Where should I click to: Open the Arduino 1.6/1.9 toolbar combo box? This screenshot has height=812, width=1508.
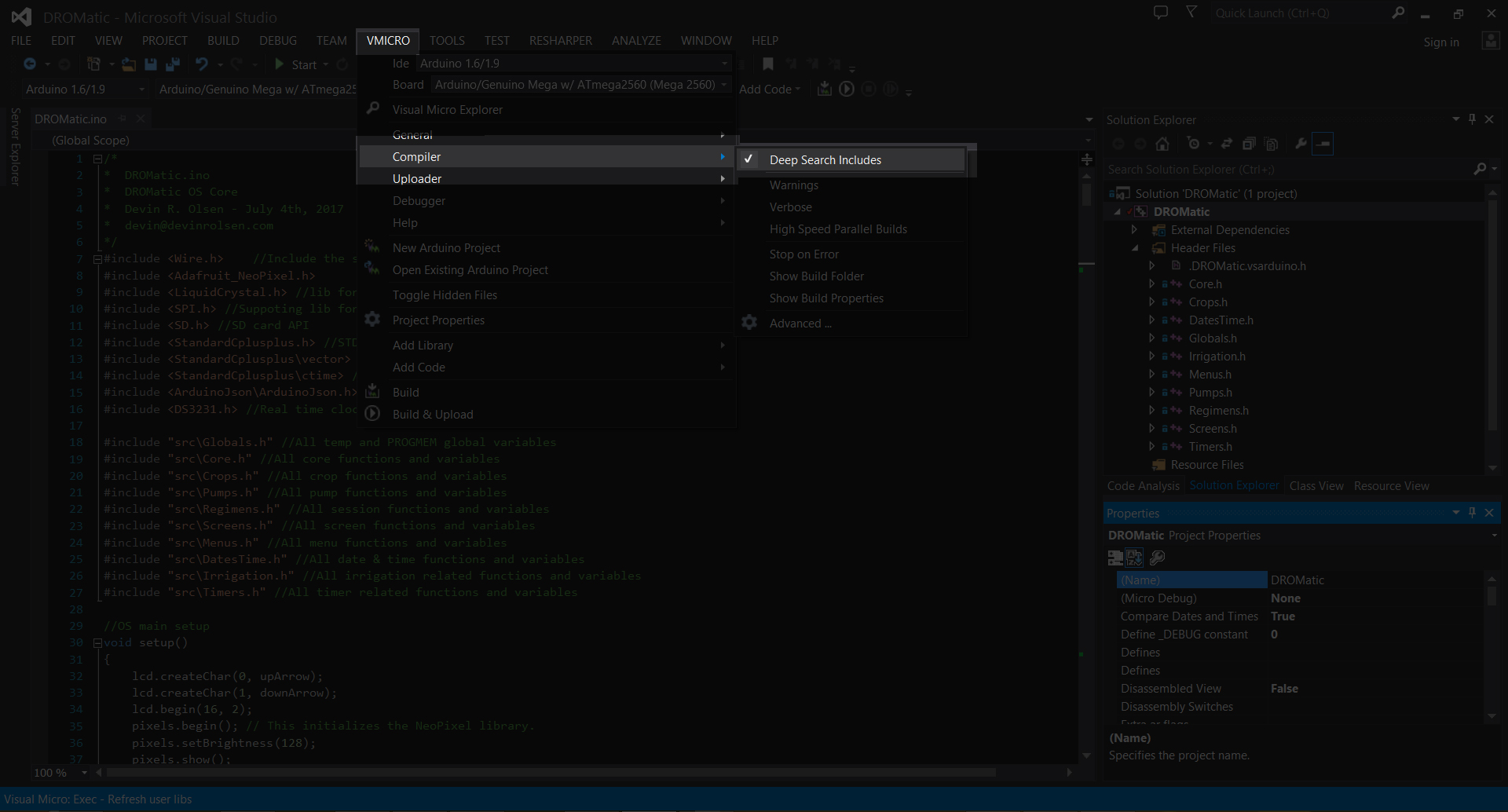[84, 90]
